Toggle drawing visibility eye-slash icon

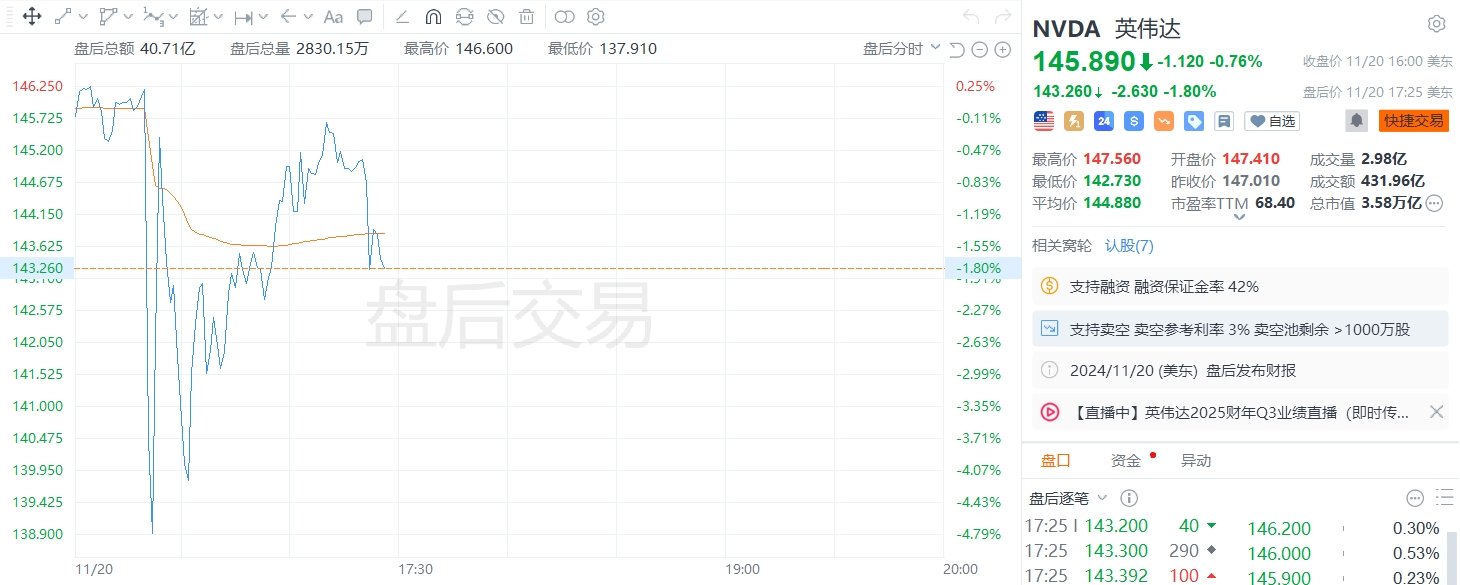click(x=495, y=17)
